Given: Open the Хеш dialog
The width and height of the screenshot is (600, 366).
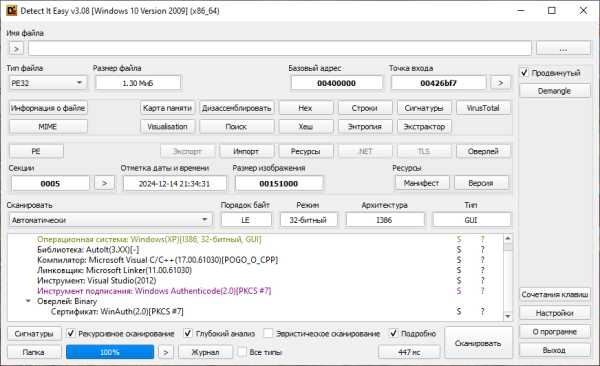Looking at the screenshot, I should click(x=305, y=127).
